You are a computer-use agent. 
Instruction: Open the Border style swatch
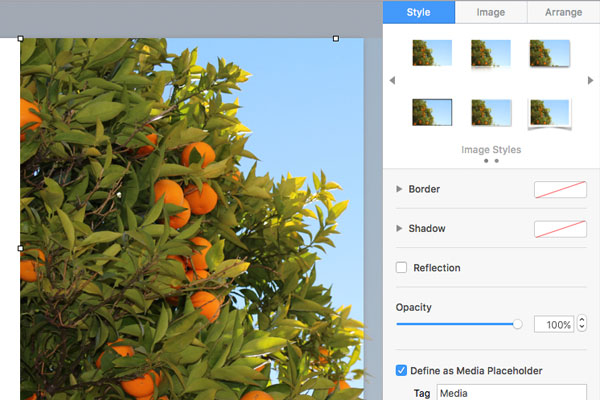pyautogui.click(x=560, y=189)
